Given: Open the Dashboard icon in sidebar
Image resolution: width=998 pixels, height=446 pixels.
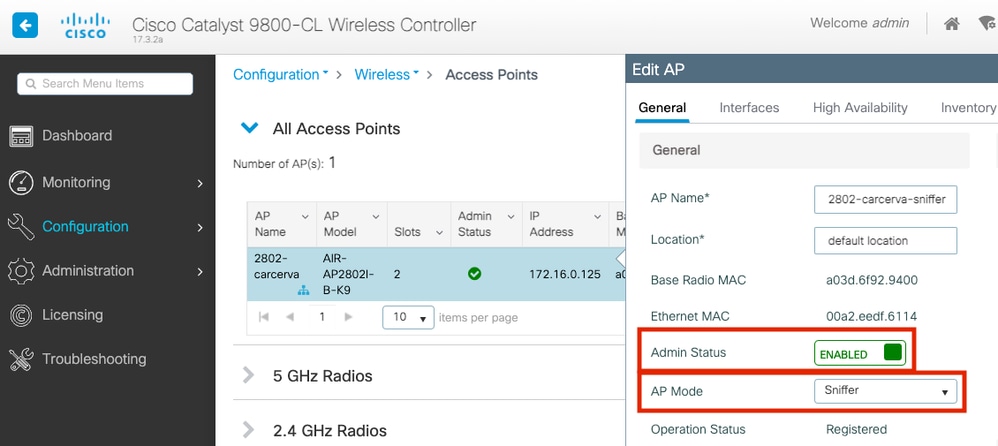Looking at the screenshot, I should pyautogui.click(x=20, y=136).
